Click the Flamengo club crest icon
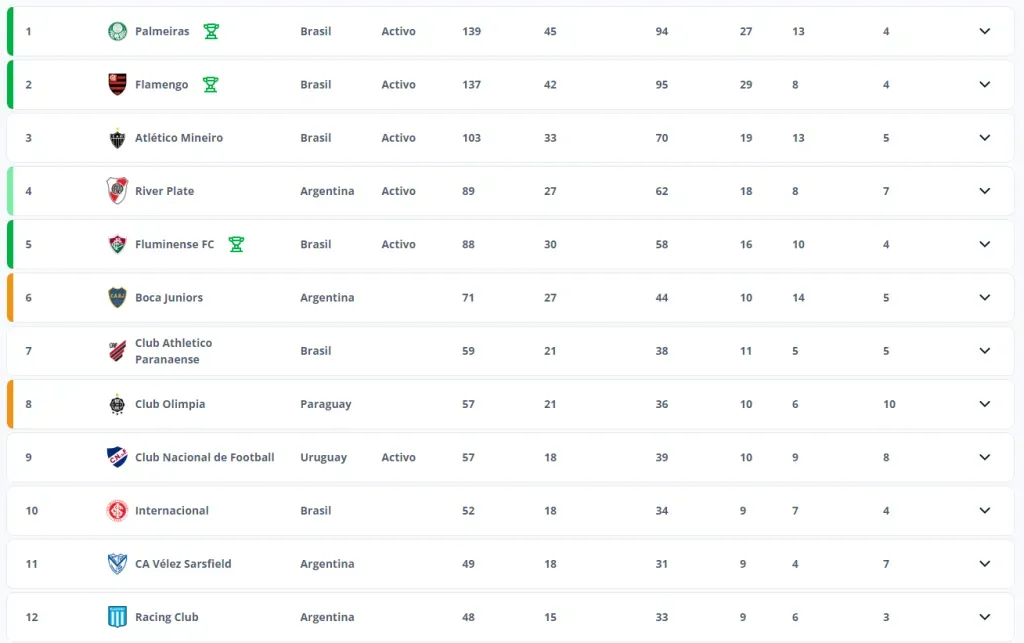Image resolution: width=1024 pixels, height=643 pixels. point(117,85)
